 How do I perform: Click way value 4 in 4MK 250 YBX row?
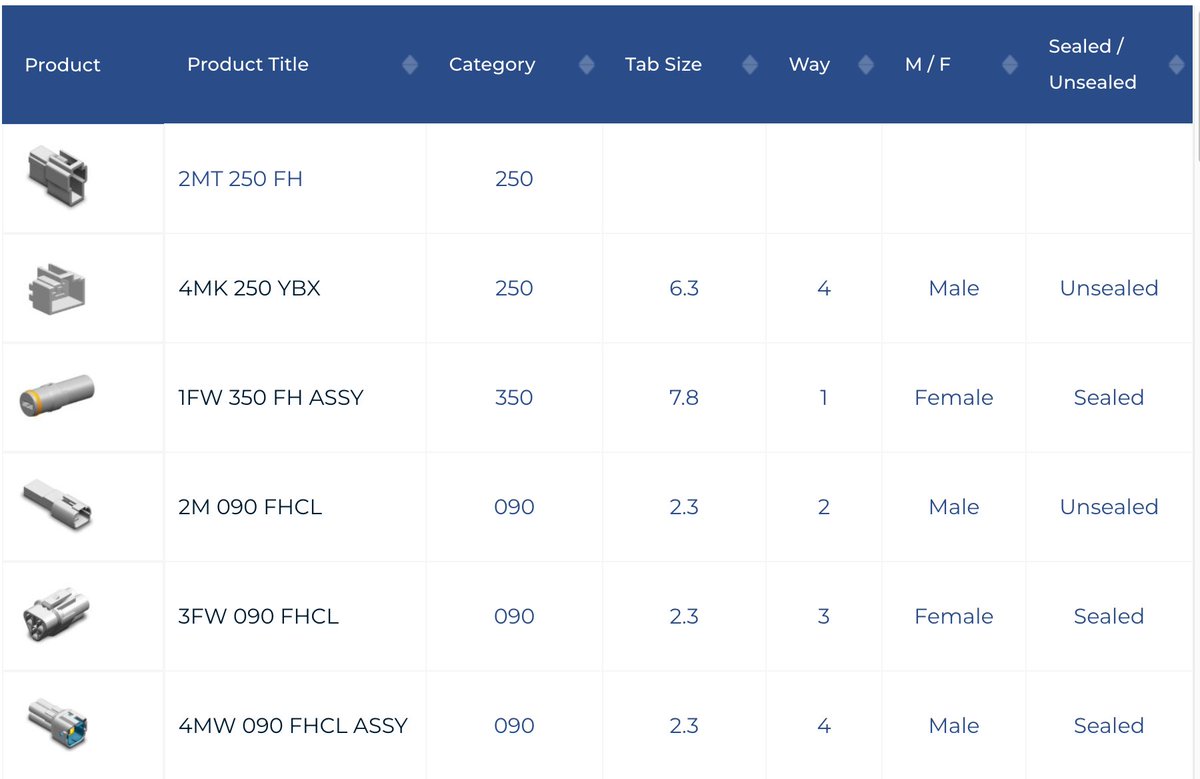824,288
